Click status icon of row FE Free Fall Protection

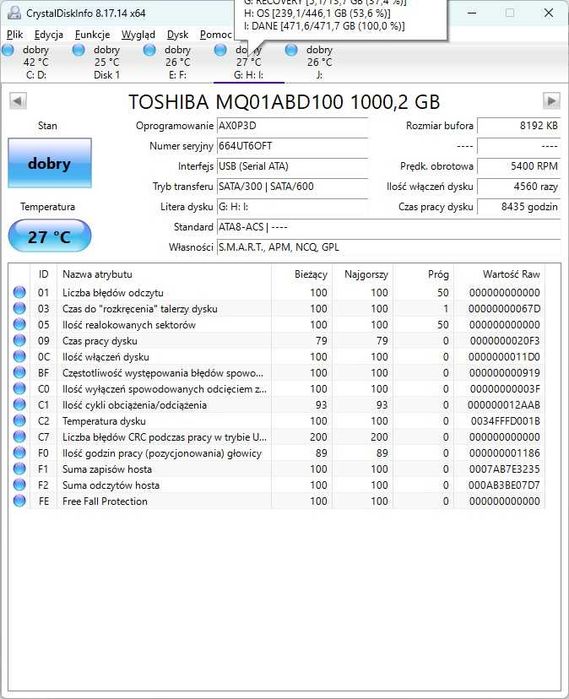(19, 501)
